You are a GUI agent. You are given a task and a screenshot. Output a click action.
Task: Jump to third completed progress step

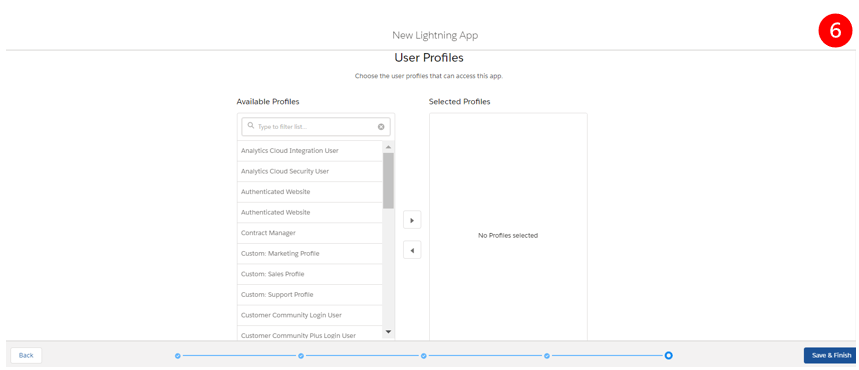[423, 356]
